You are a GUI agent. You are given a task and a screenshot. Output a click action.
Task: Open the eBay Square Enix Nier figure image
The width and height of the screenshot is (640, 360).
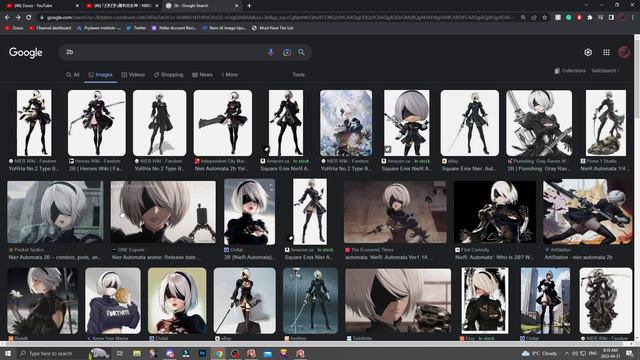[x=469, y=123]
